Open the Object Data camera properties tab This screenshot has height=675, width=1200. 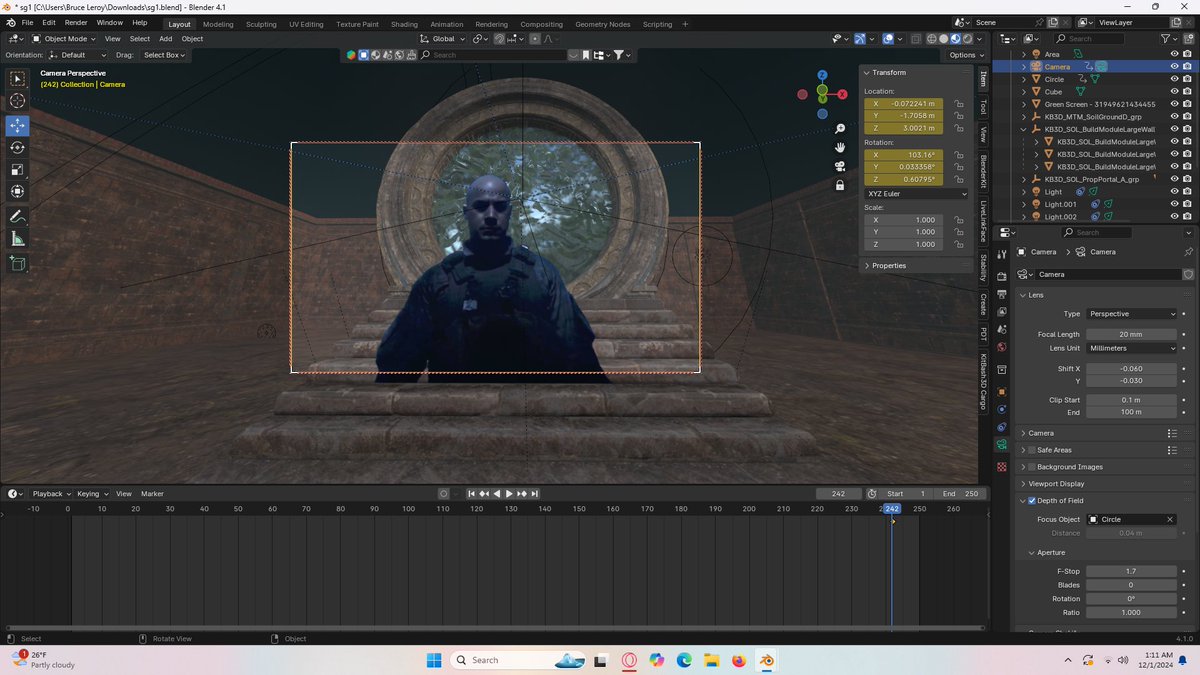click(1002, 445)
